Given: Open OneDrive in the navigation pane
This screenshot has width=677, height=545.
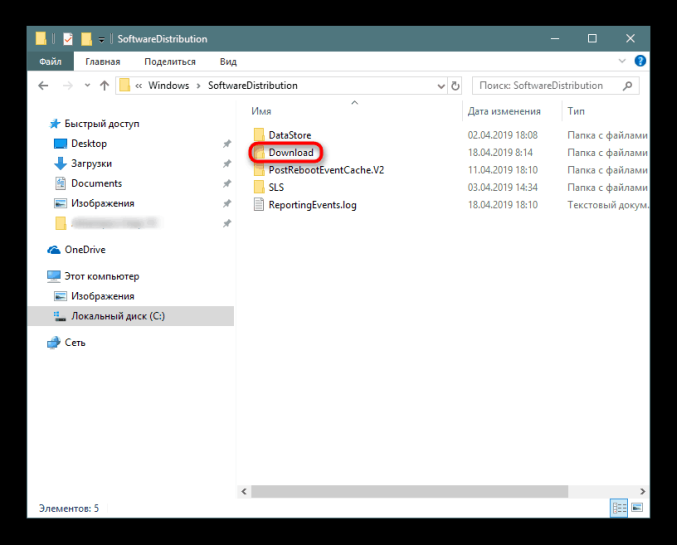Looking at the screenshot, I should tap(85, 250).
